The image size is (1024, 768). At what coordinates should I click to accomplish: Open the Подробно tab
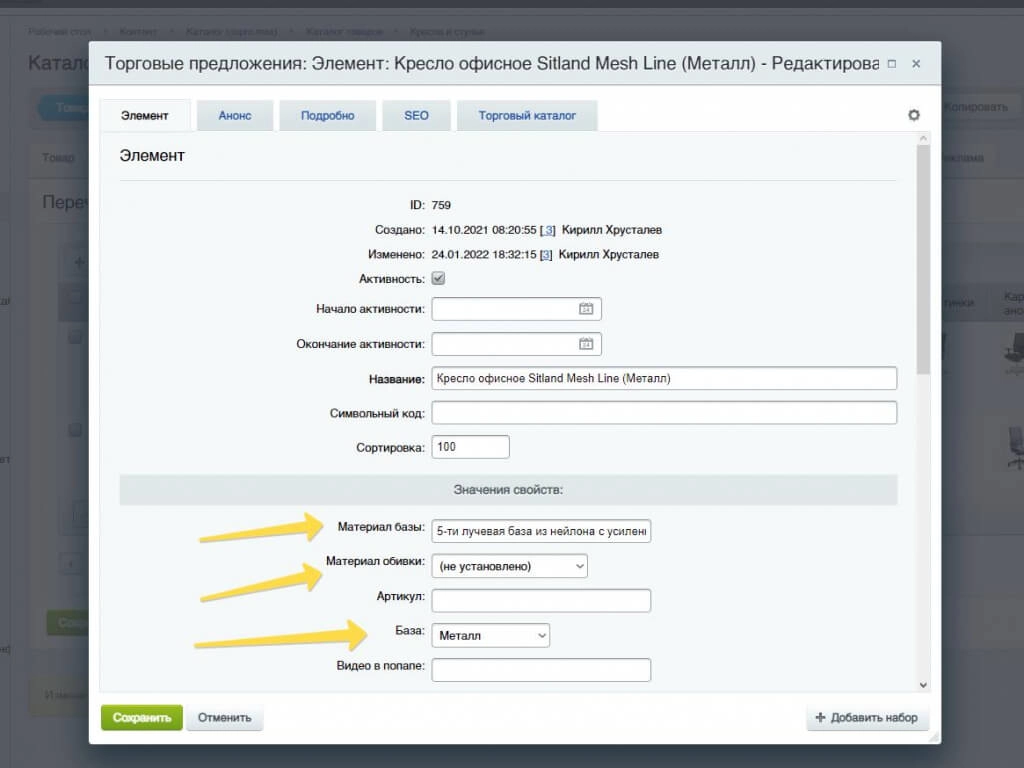click(328, 116)
